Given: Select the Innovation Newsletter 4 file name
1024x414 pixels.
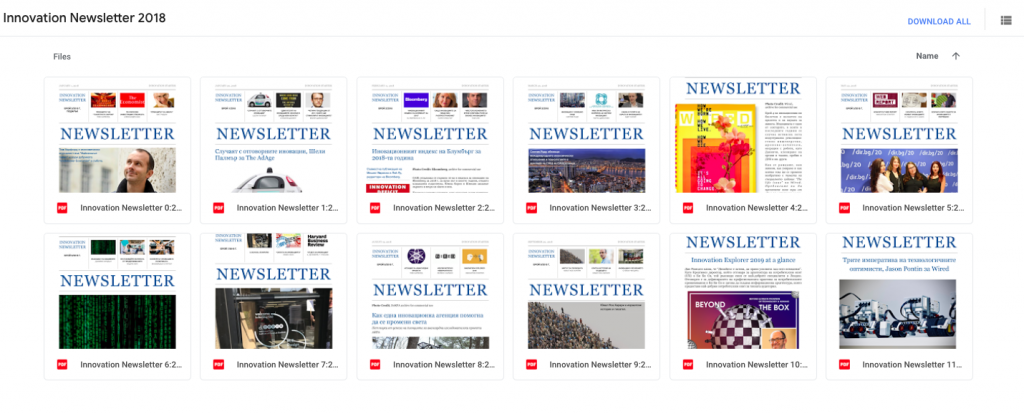Looking at the screenshot, I should click(x=755, y=208).
